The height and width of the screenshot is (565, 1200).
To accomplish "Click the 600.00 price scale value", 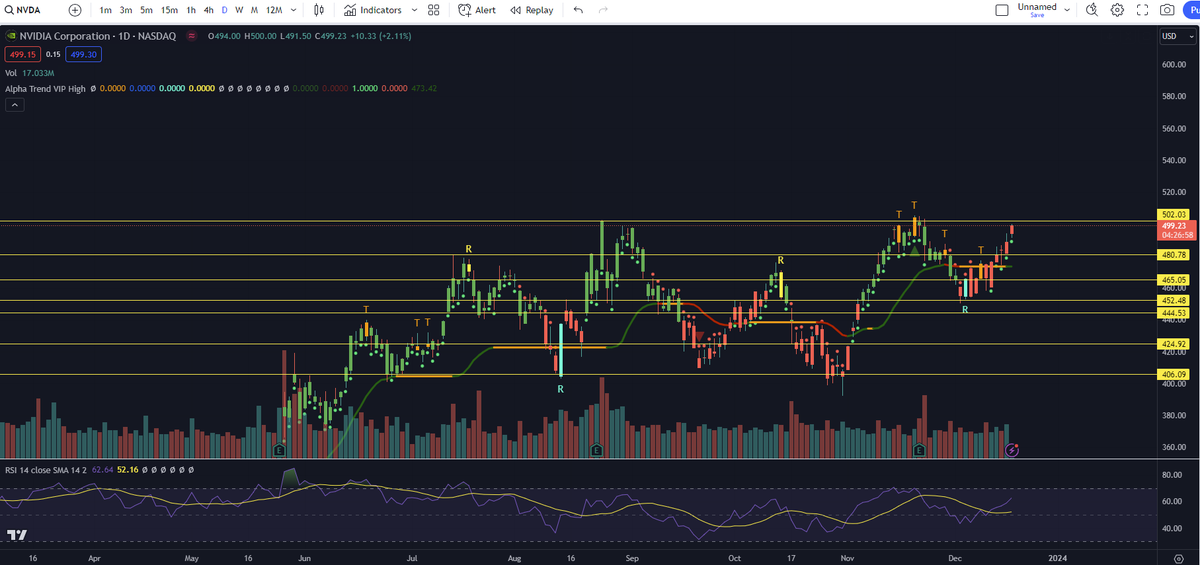I will pos(1174,64).
